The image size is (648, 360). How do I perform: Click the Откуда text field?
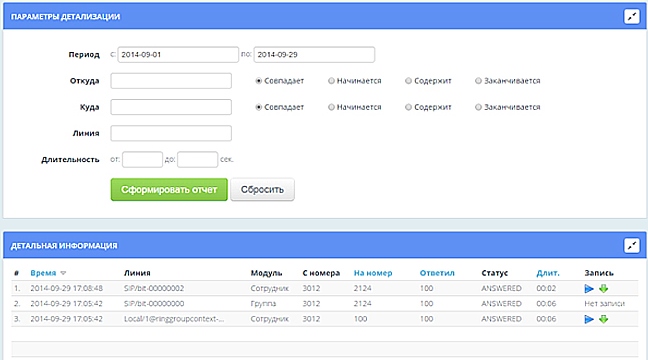(171, 81)
